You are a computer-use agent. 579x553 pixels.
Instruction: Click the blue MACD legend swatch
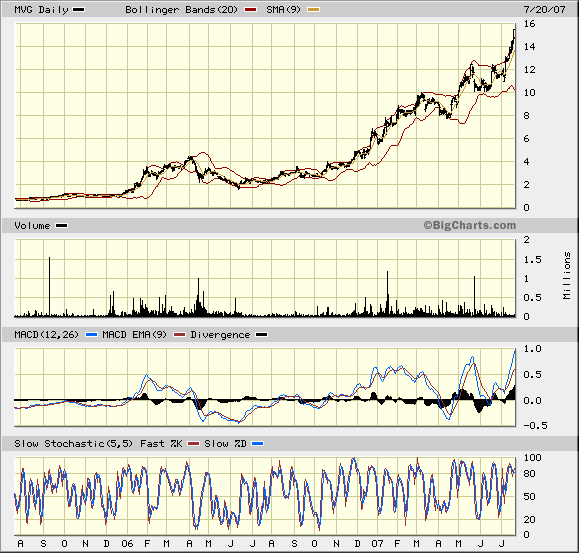coord(91,335)
